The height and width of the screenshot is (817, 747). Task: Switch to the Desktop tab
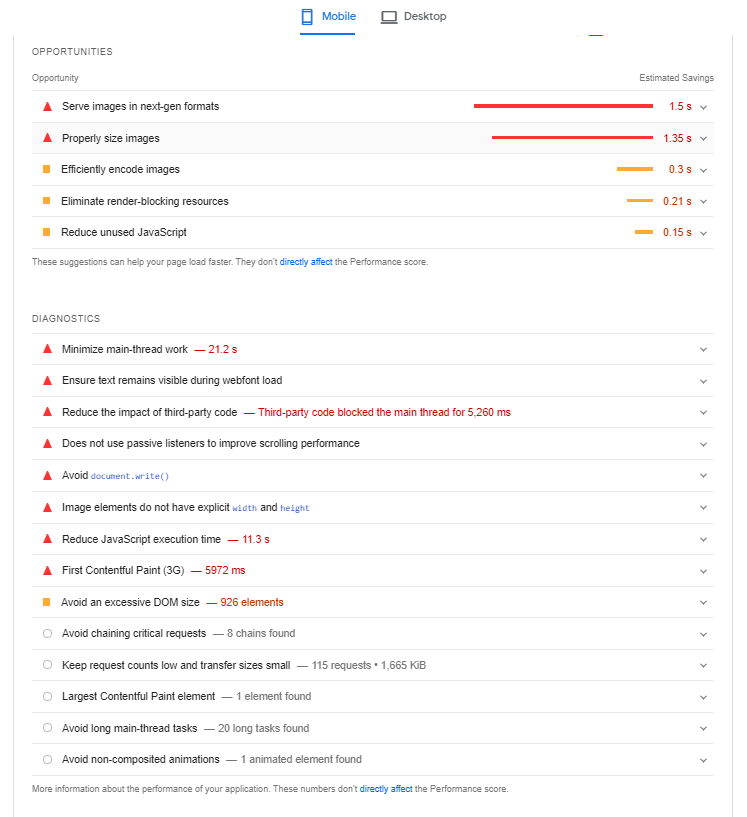413,17
